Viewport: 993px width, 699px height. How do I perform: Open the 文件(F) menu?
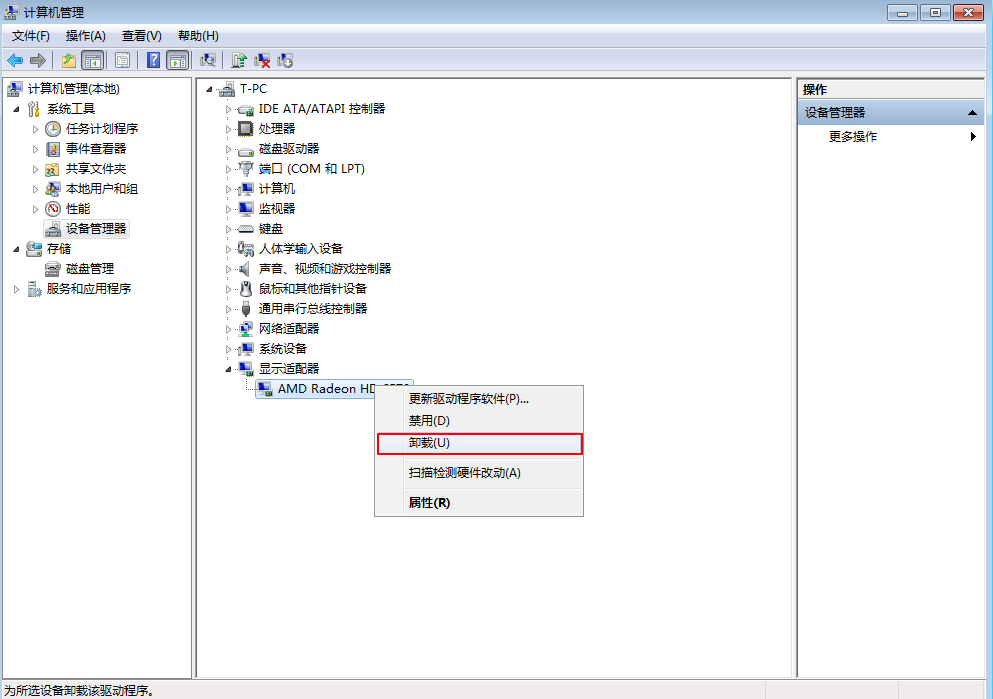pyautogui.click(x=30, y=36)
